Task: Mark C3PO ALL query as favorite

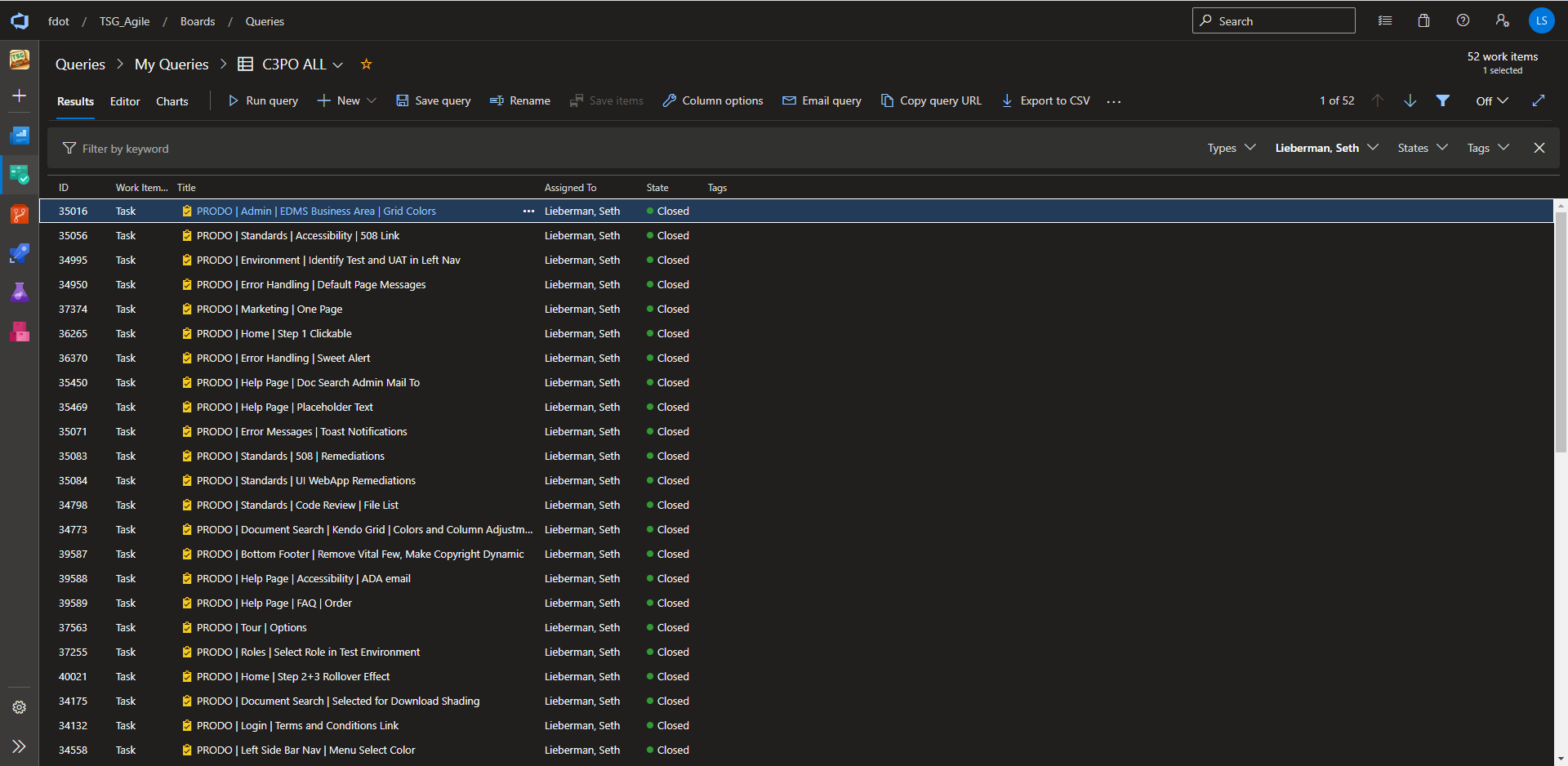Action: 367,65
